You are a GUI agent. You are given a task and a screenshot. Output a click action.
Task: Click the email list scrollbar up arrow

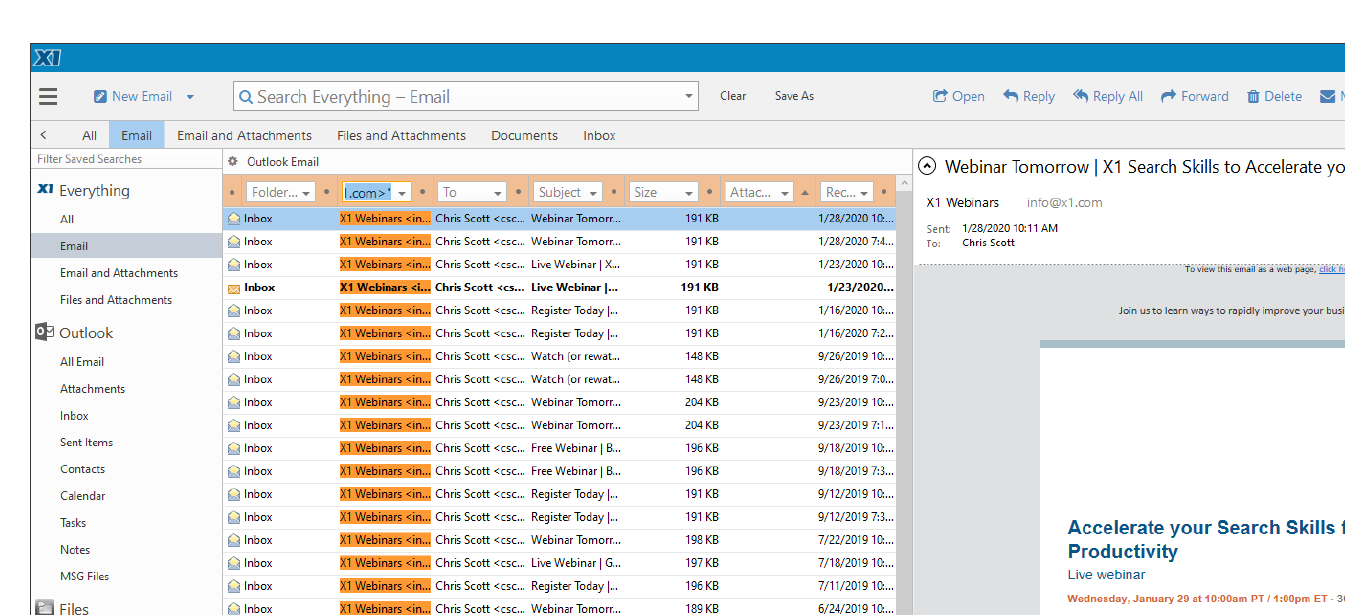click(904, 184)
